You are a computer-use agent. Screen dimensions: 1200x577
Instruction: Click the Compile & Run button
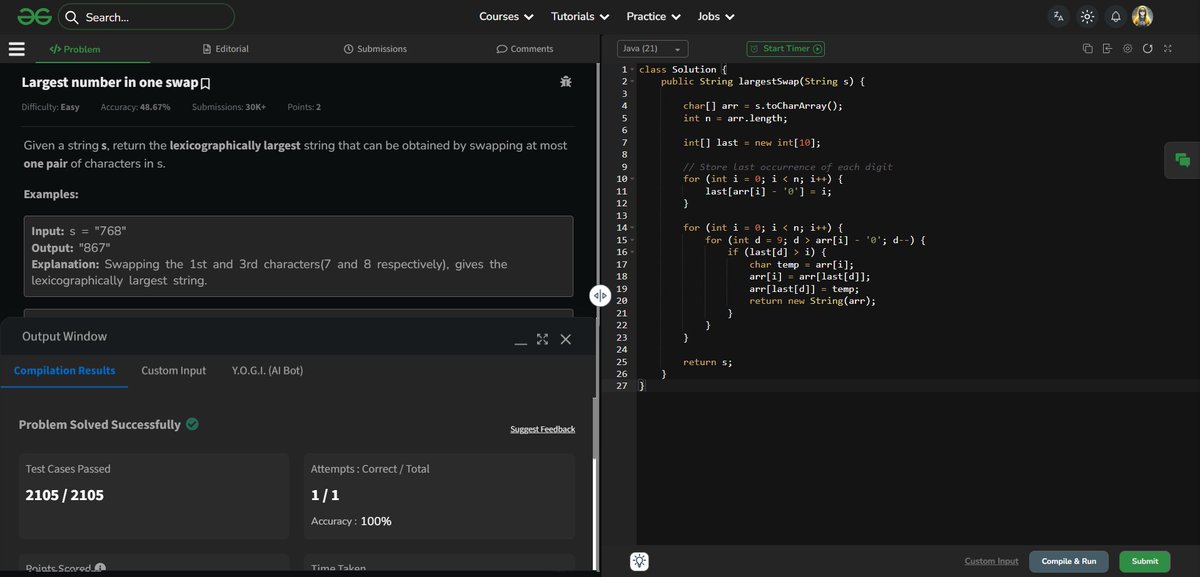(1069, 561)
